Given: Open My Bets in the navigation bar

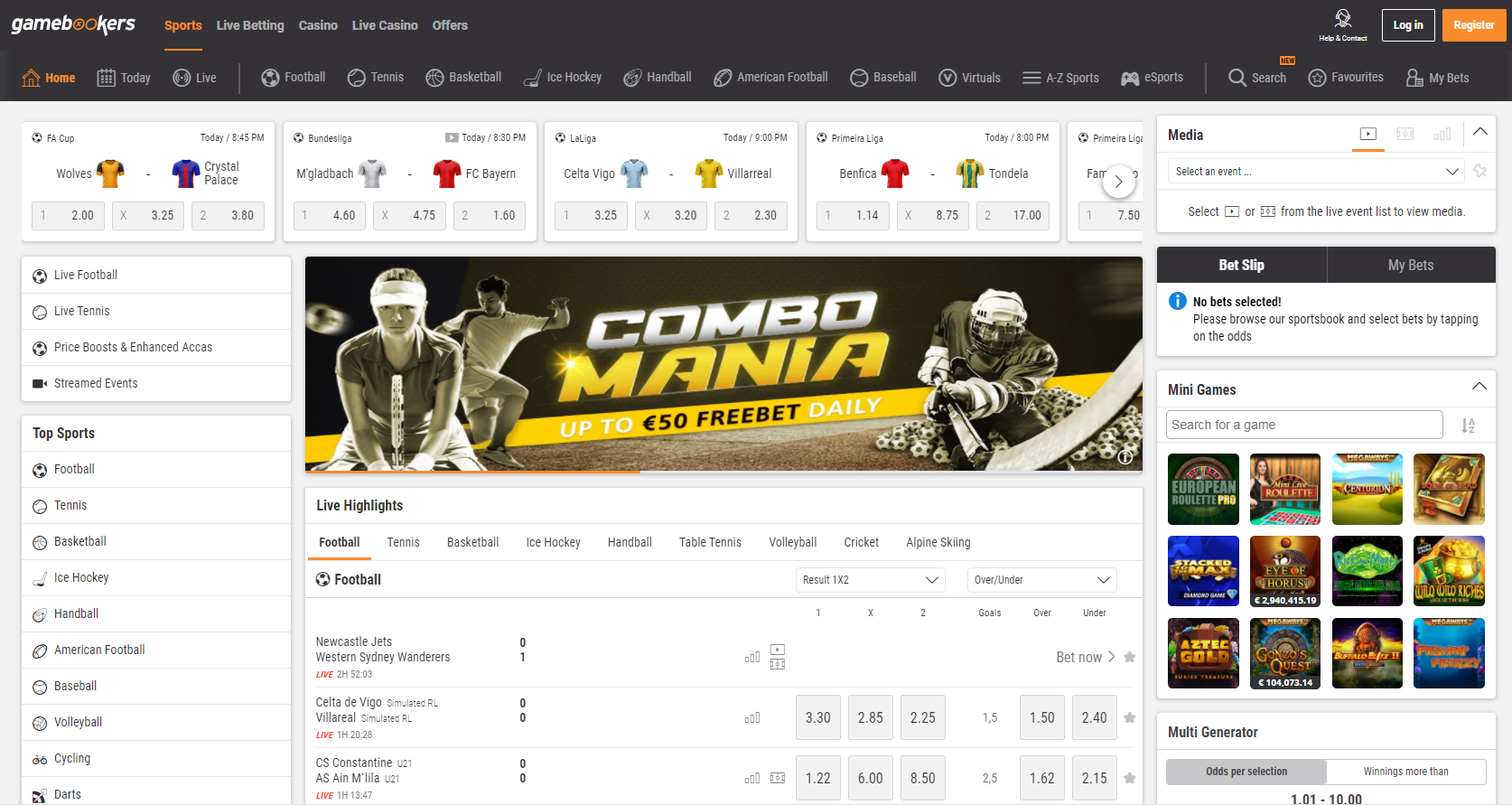Looking at the screenshot, I should 1437,78.
